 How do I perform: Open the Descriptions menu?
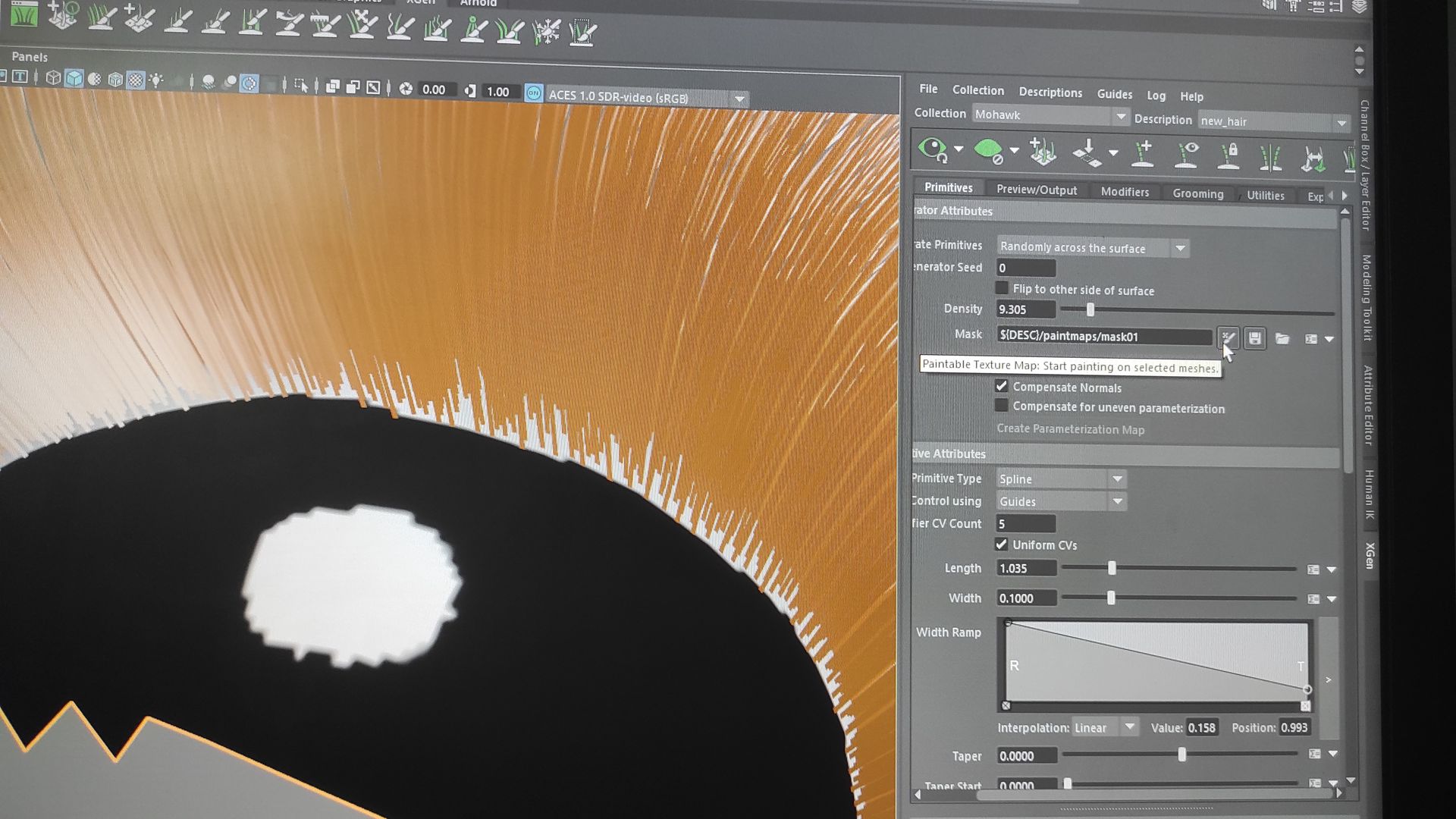(1050, 93)
